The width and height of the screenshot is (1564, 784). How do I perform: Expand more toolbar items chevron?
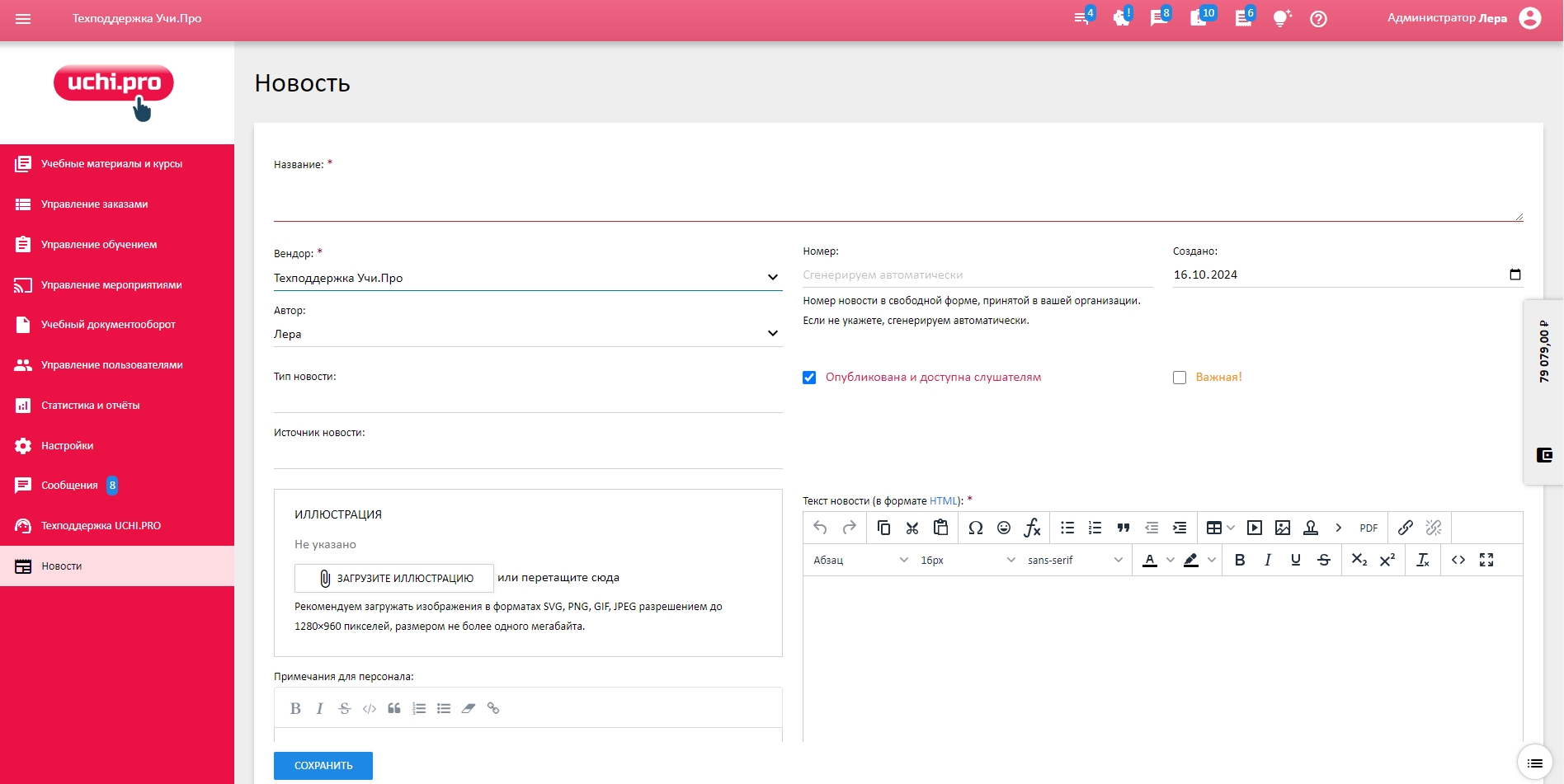[1339, 528]
